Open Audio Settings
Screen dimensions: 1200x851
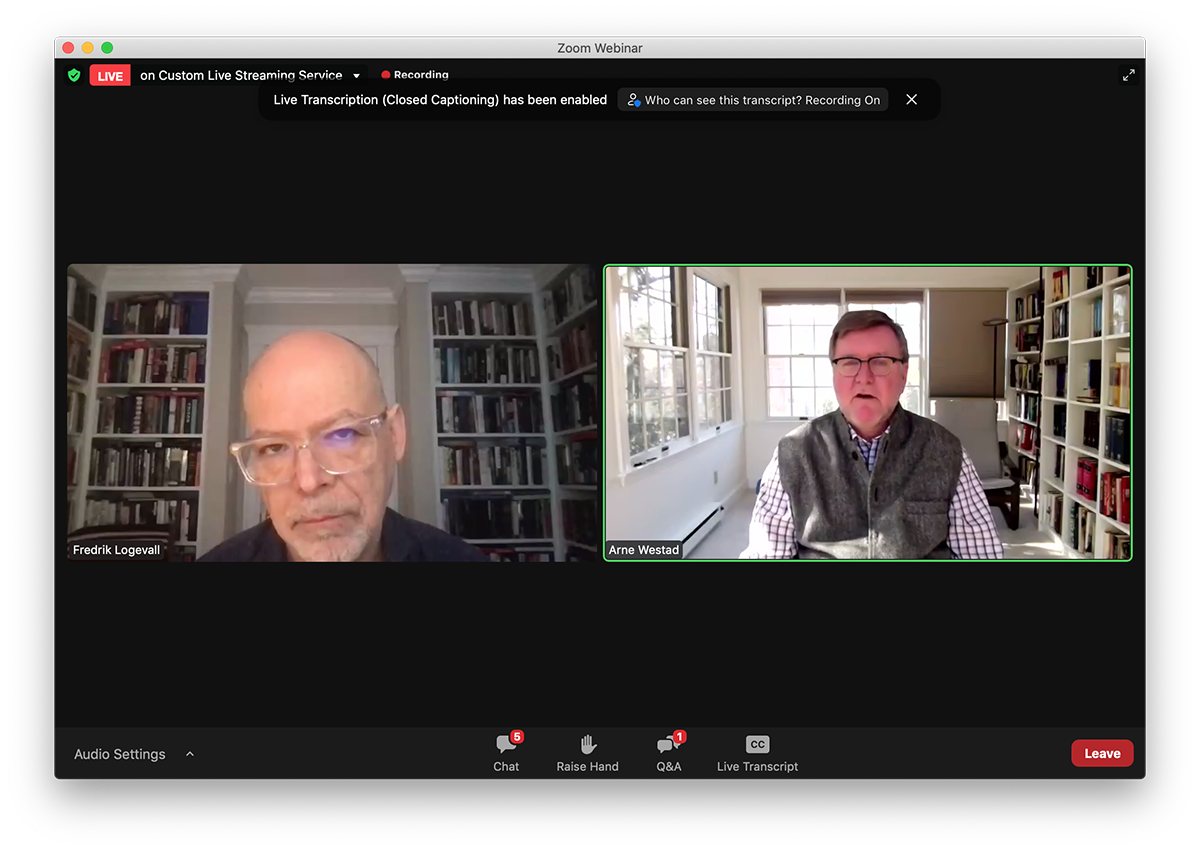(119, 754)
